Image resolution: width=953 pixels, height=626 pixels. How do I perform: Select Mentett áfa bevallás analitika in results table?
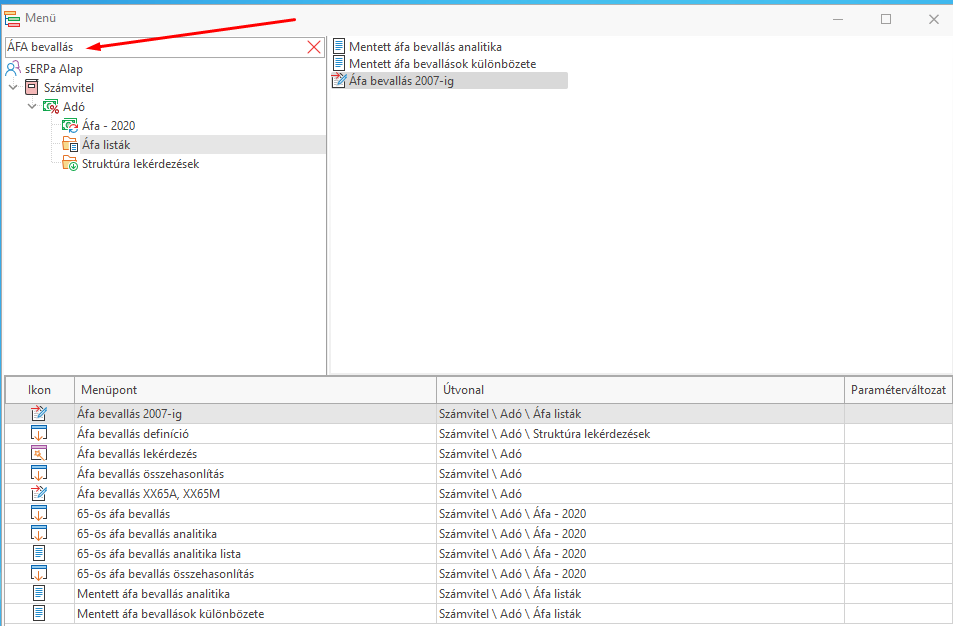[154, 594]
